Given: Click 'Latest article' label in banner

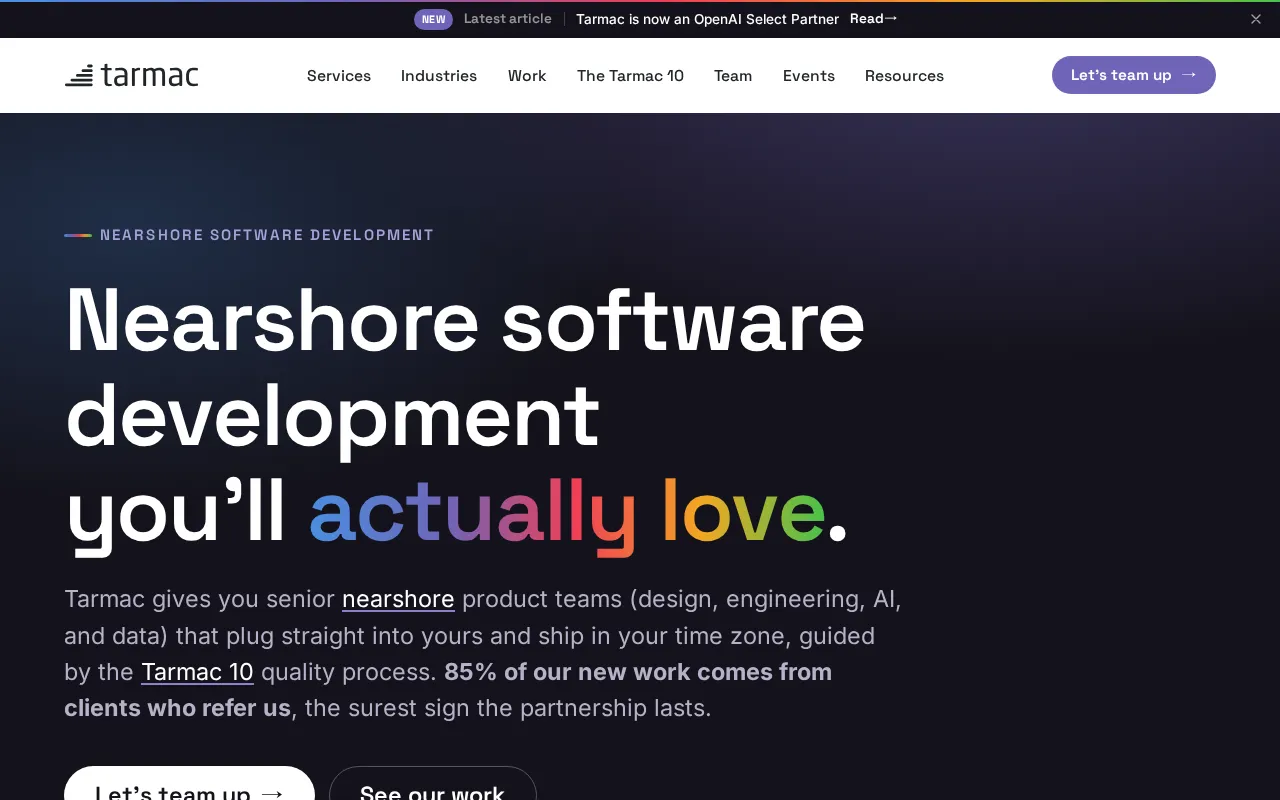Looking at the screenshot, I should point(507,19).
